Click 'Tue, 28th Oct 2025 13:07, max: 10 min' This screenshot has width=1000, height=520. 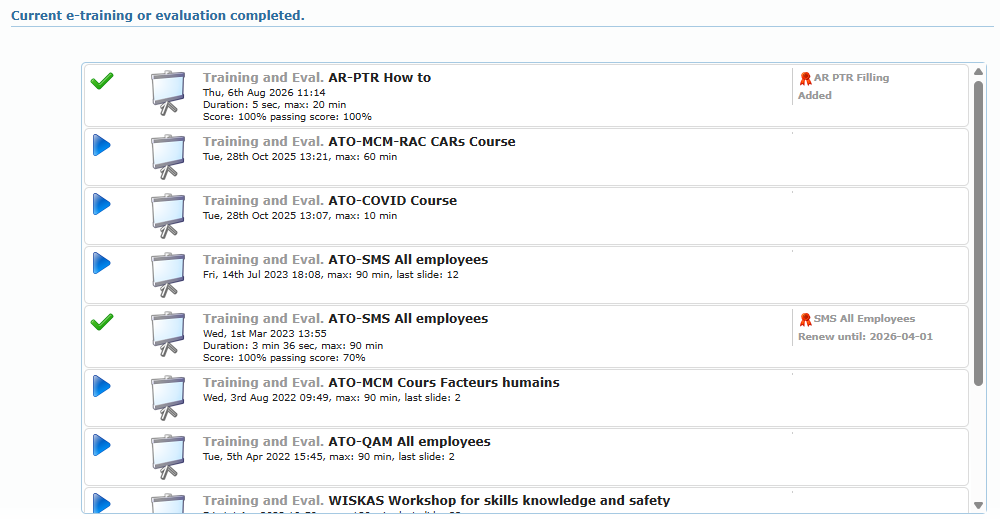(x=300, y=216)
